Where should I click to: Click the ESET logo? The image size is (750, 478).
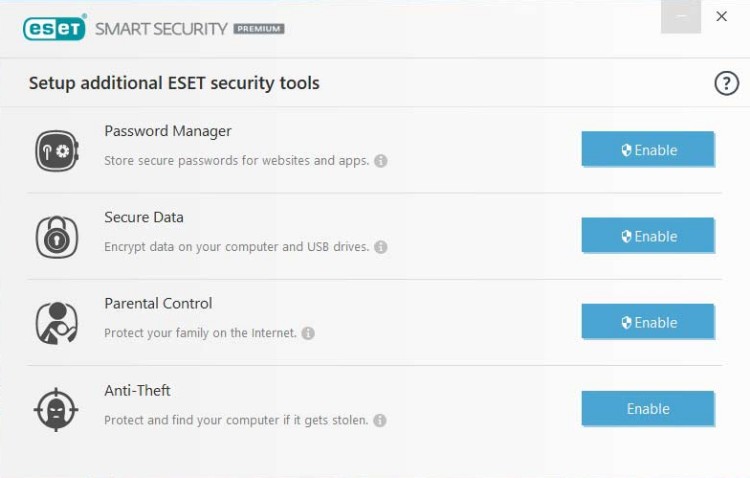55,28
